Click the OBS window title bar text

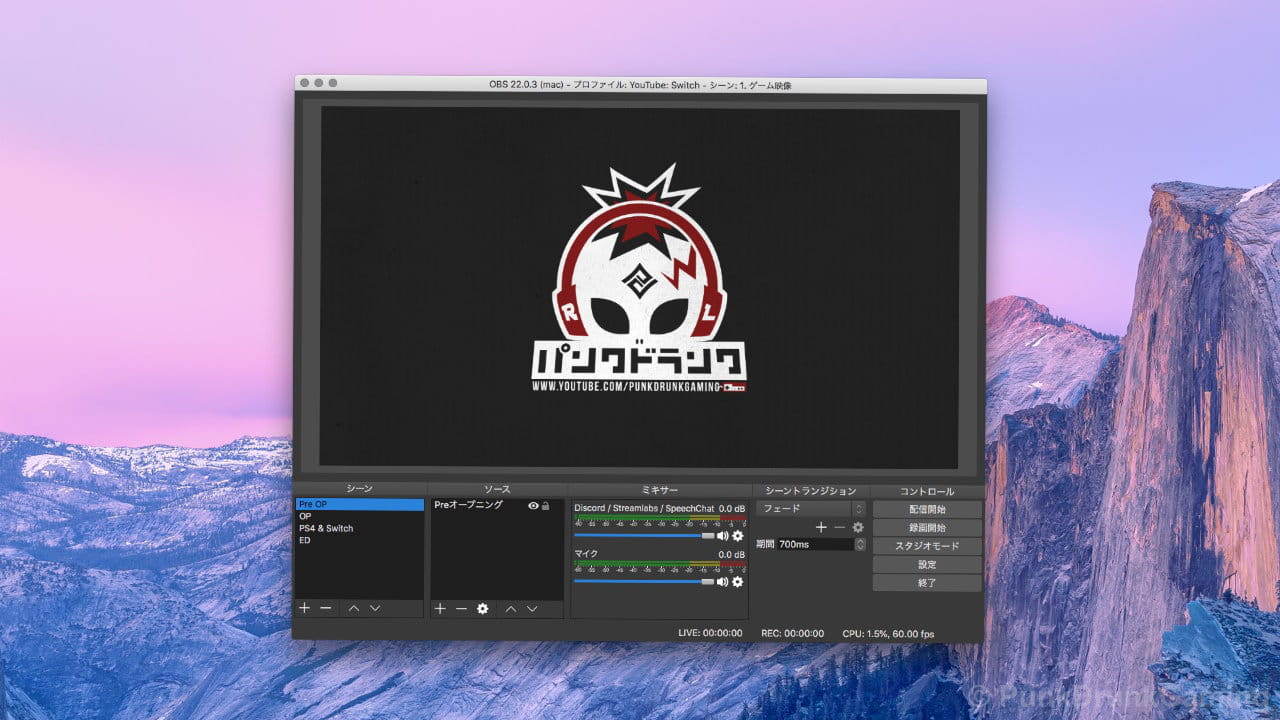640,85
